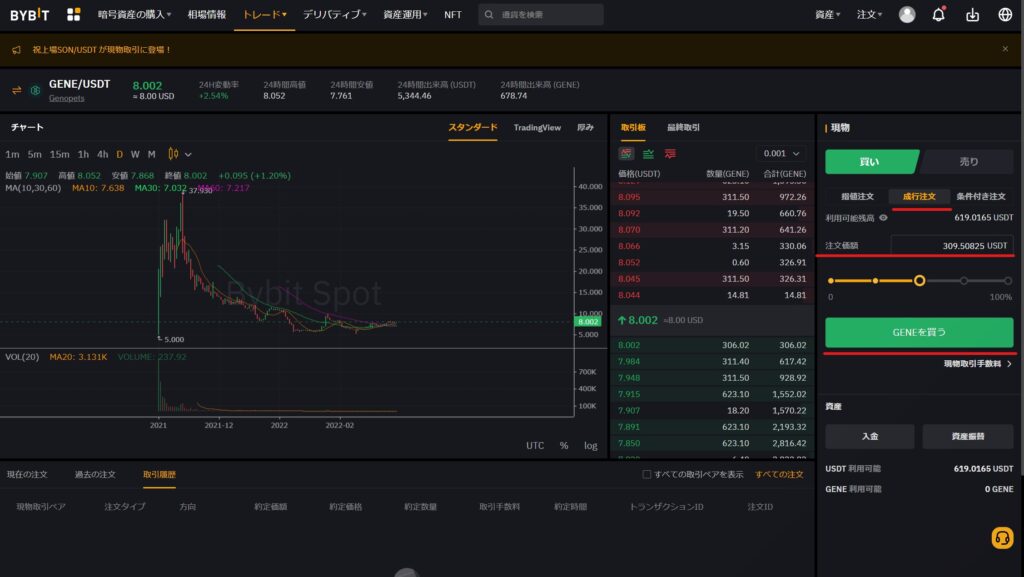Image resolution: width=1024 pixels, height=577 pixels.
Task: Toggle UTC time on chart
Action: tap(535, 446)
